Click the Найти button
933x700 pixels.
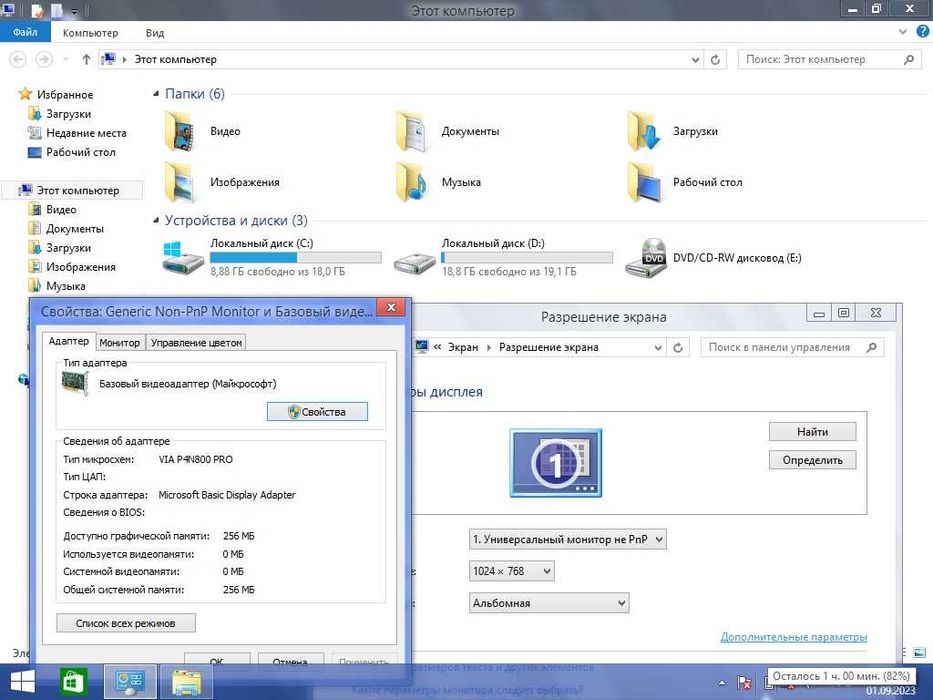pyautogui.click(x=812, y=432)
